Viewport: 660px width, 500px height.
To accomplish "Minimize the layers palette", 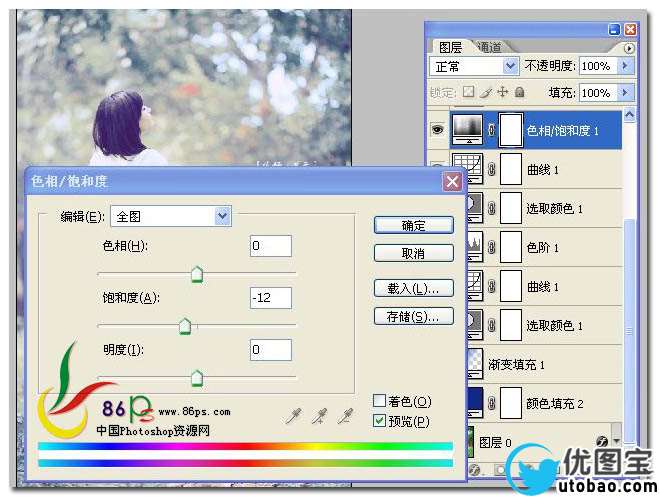I will coord(615,29).
